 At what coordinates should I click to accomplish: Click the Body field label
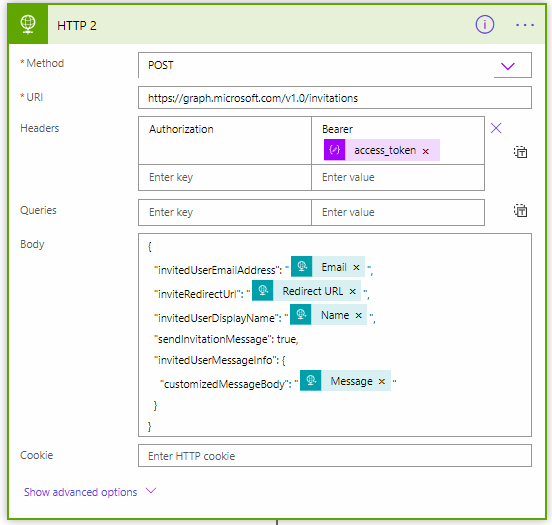32,244
